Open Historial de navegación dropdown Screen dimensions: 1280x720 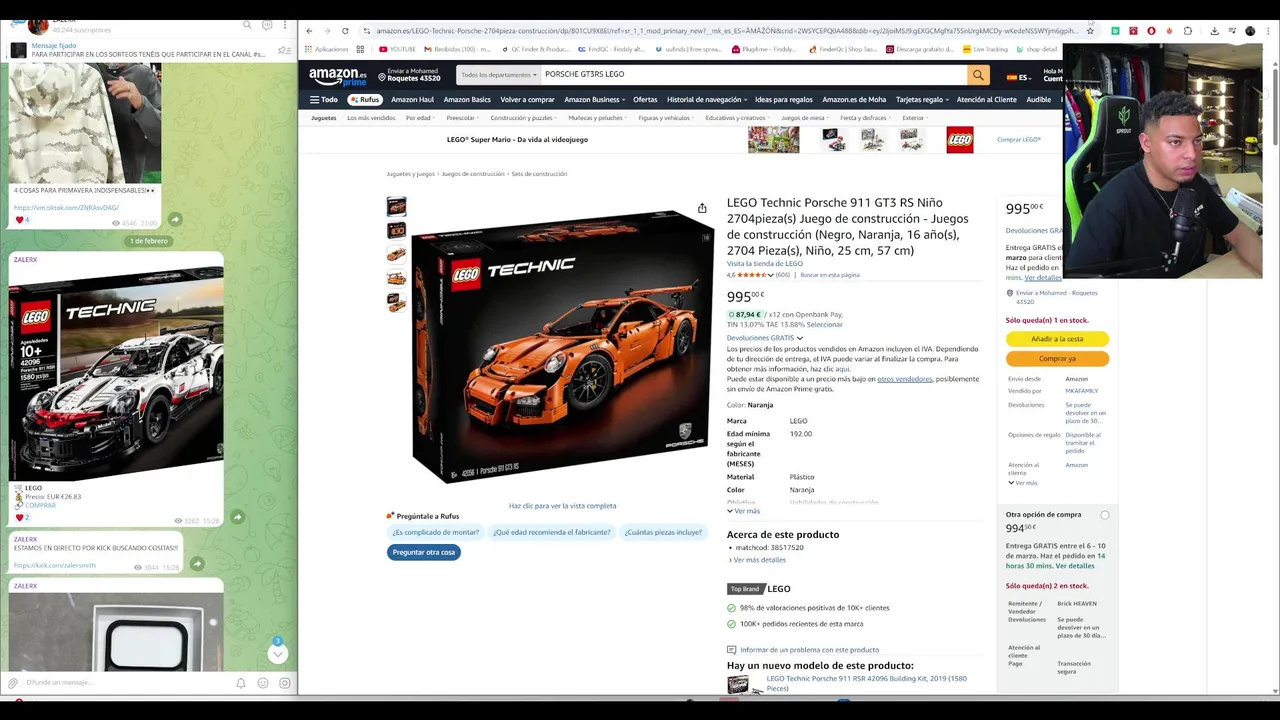[707, 100]
